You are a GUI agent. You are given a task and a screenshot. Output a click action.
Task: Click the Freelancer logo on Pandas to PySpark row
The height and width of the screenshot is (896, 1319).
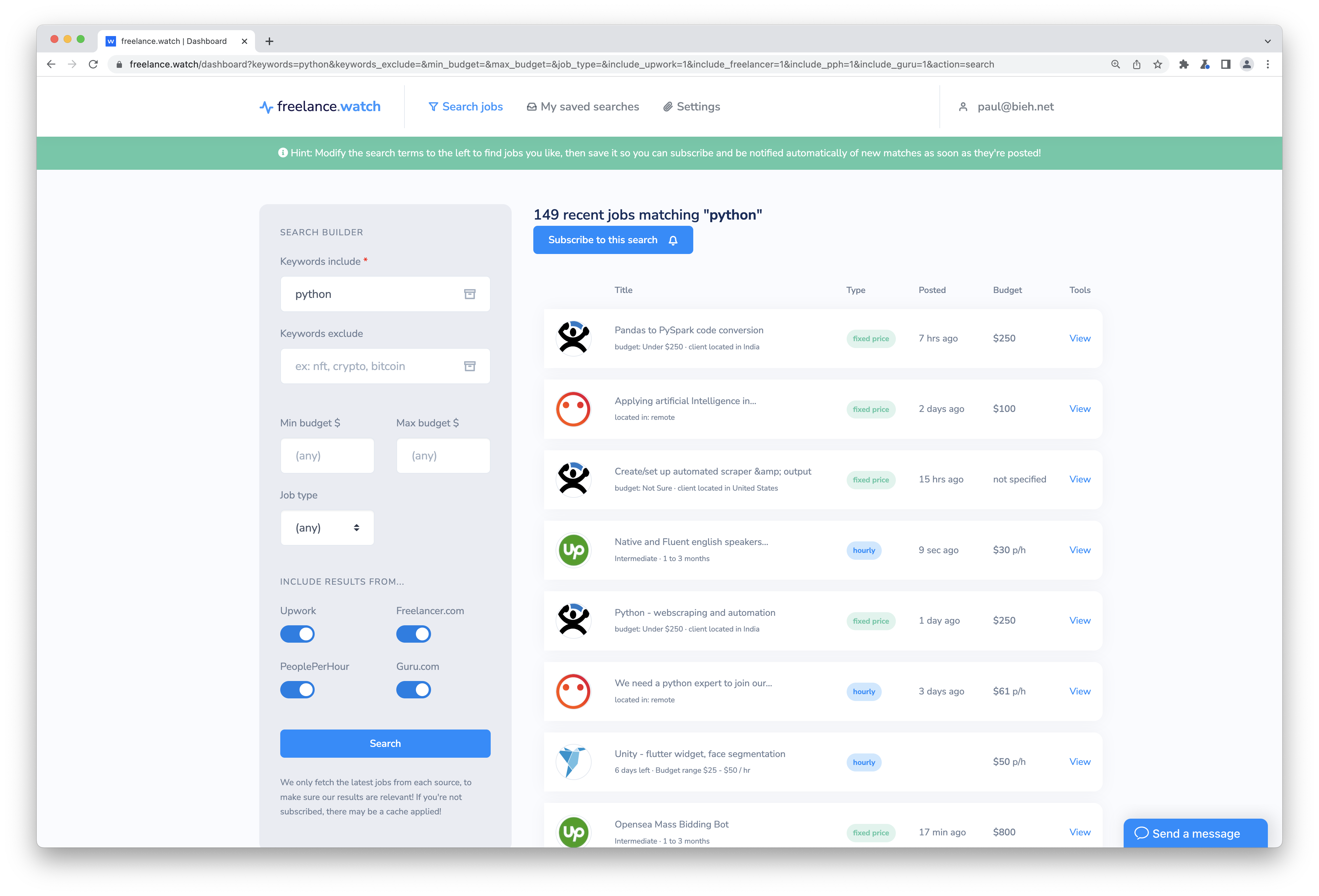point(573,338)
